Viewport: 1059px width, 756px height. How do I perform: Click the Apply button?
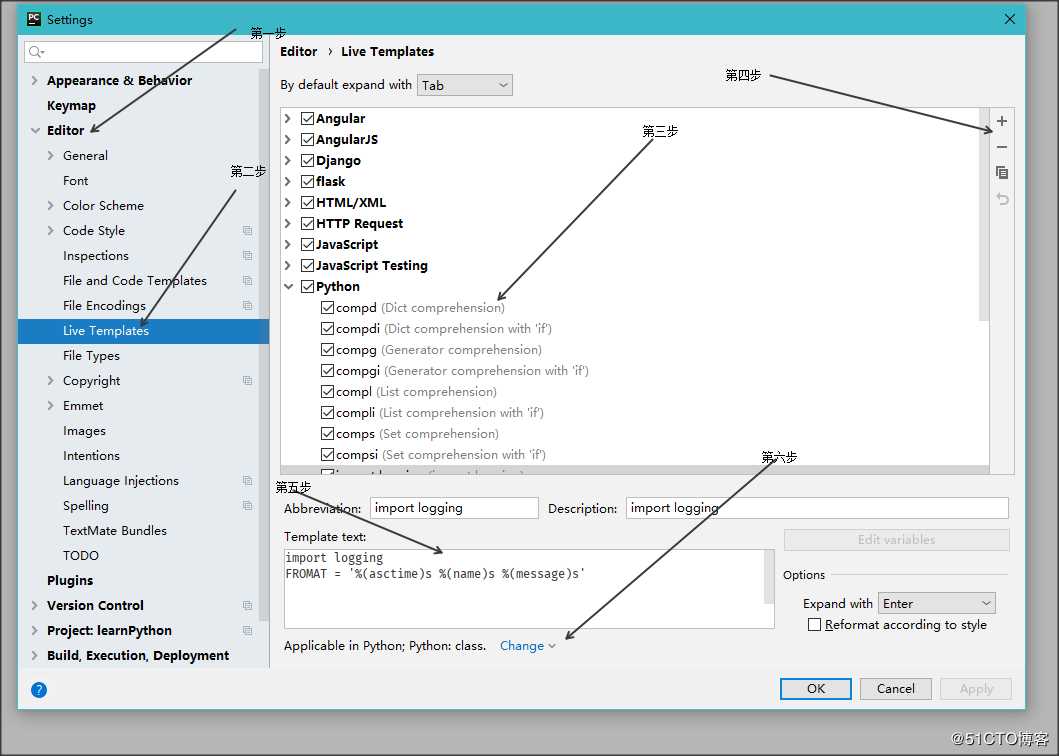pyautogui.click(x=976, y=688)
